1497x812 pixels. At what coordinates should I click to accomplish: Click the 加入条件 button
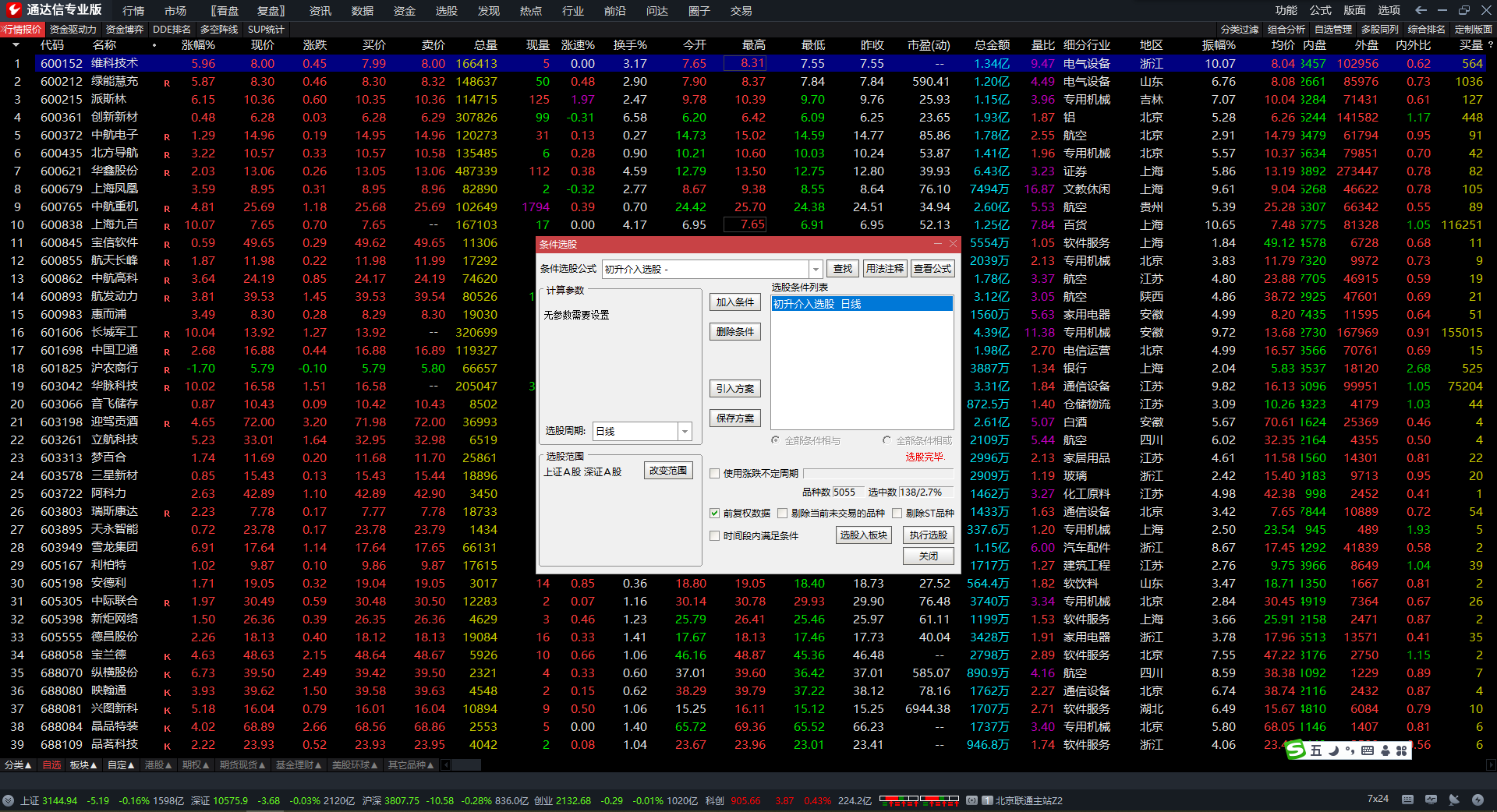pyautogui.click(x=734, y=302)
